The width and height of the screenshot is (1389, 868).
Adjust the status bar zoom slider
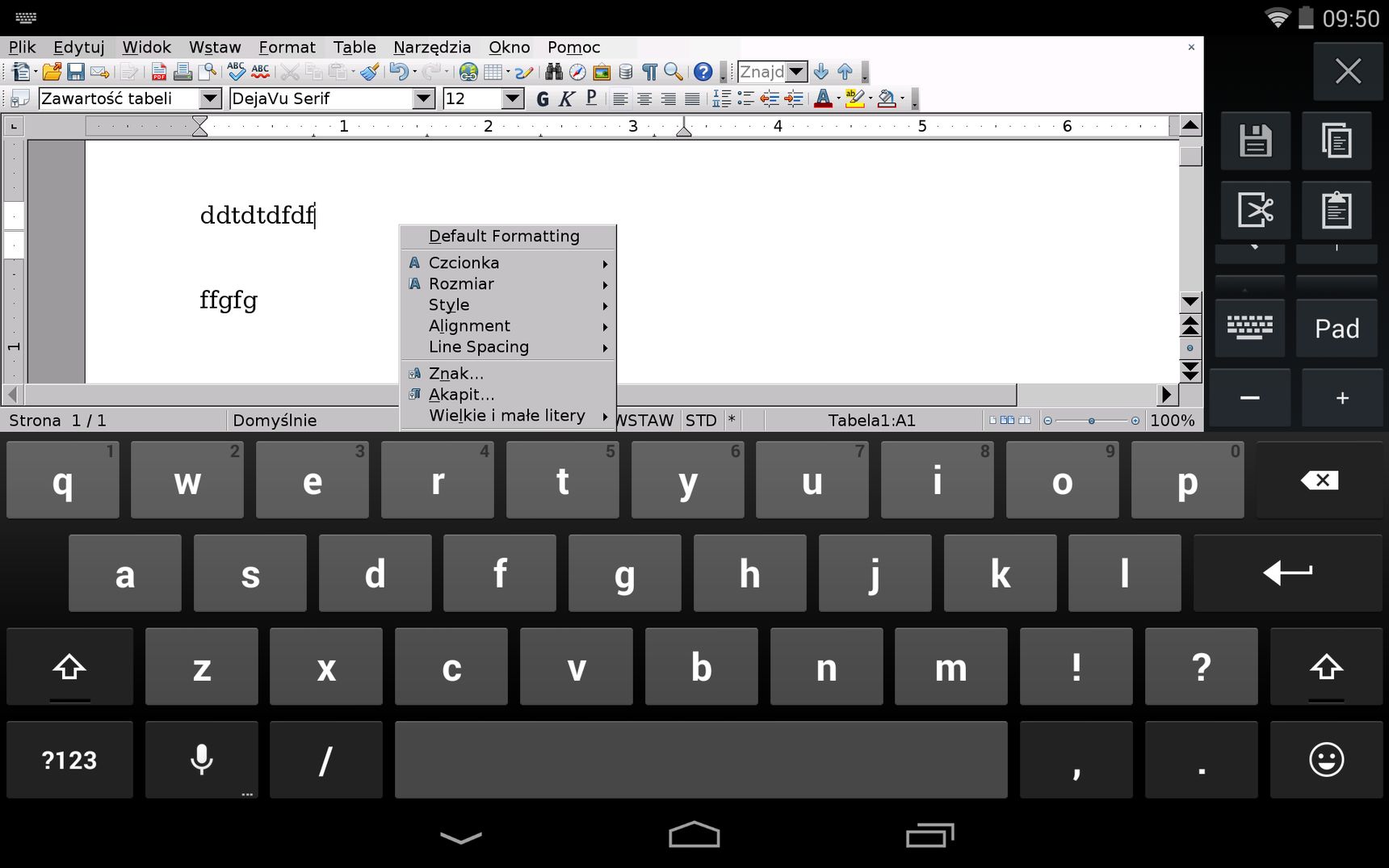point(1091,421)
